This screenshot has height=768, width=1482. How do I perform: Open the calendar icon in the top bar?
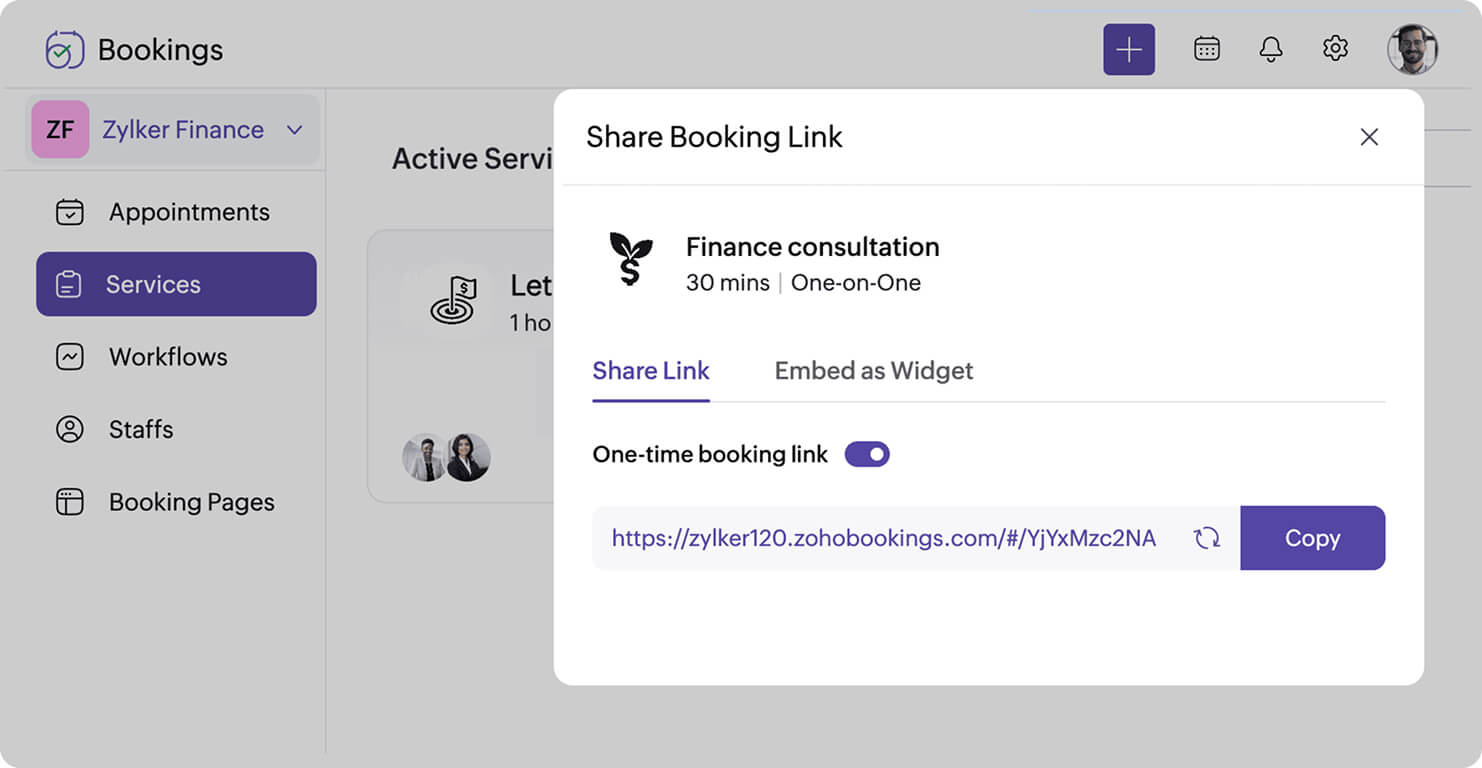click(1206, 47)
